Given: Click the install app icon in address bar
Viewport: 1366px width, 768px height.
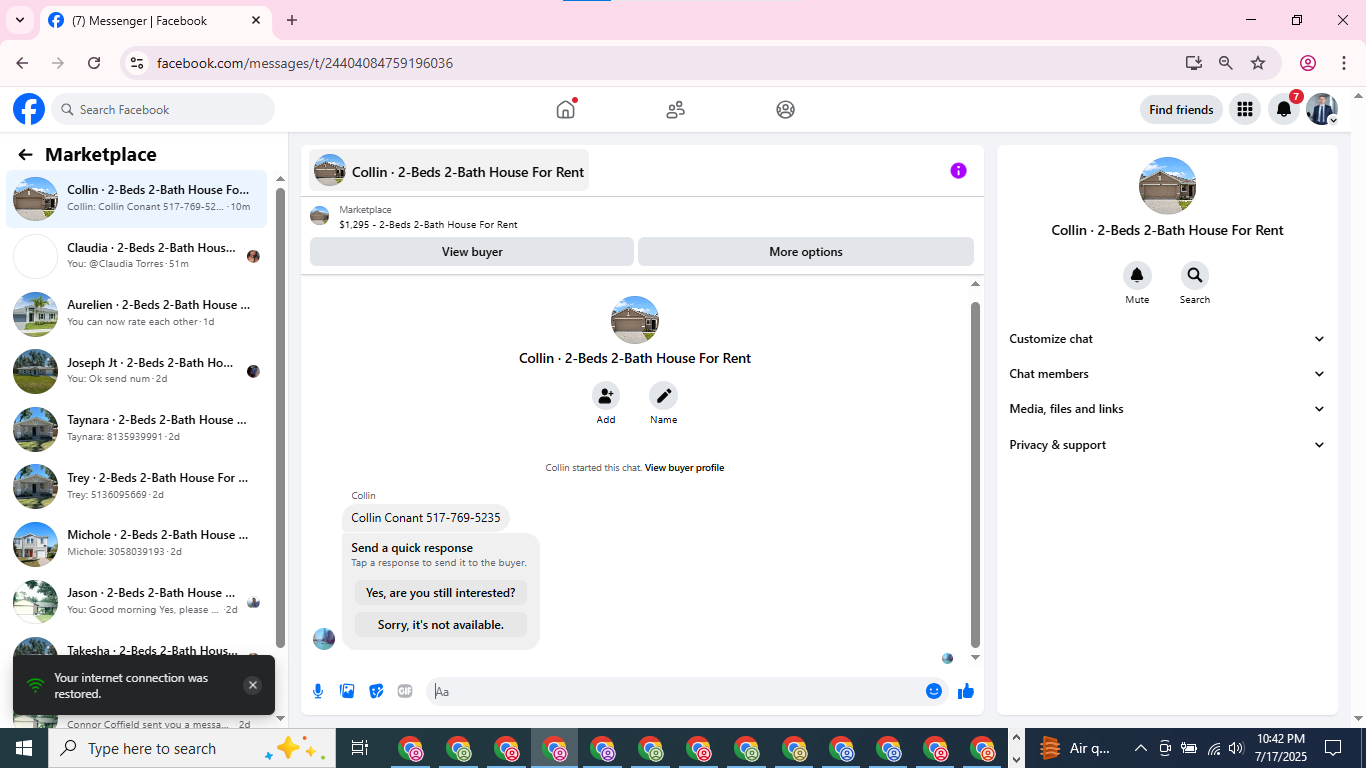Looking at the screenshot, I should click(x=1194, y=63).
